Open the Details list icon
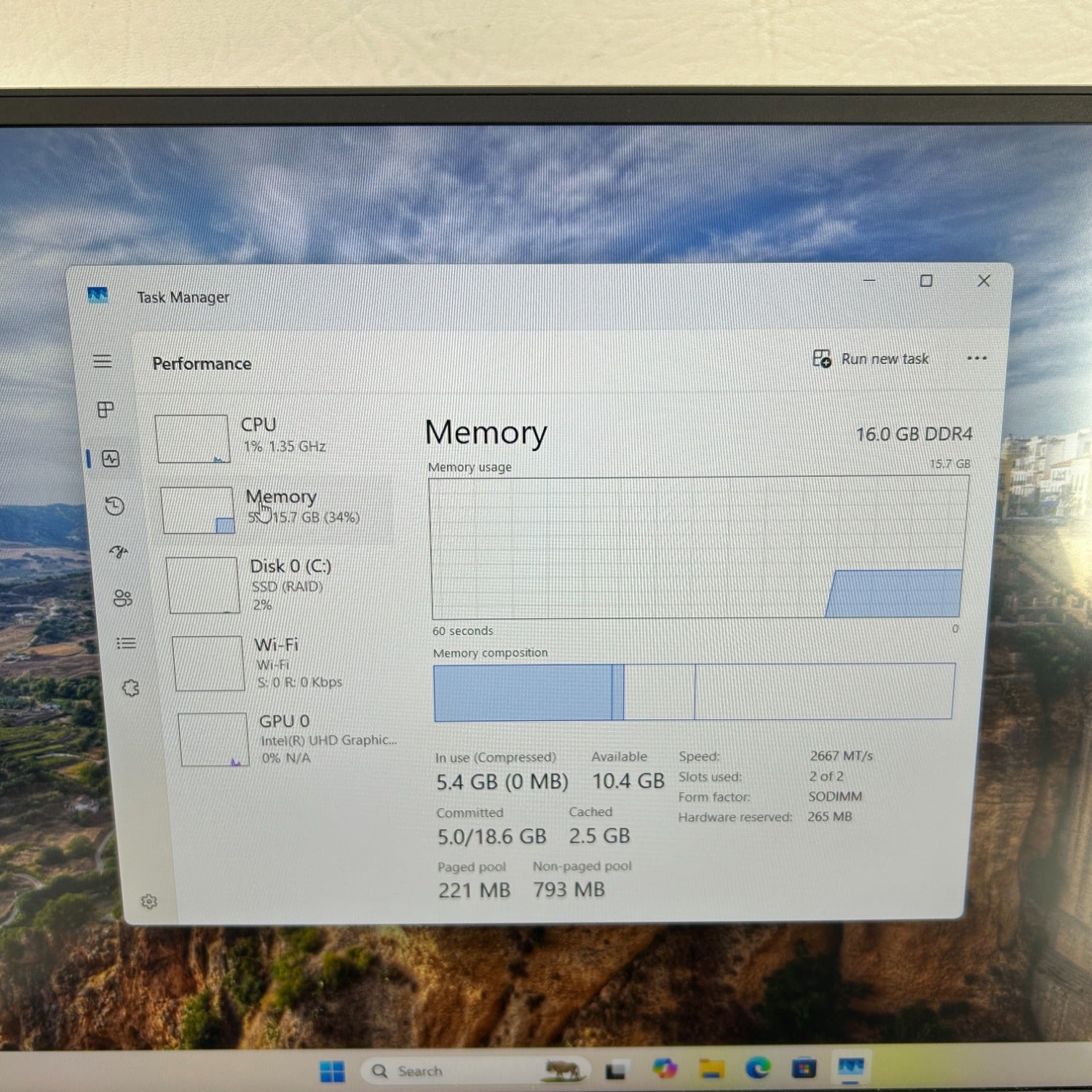The image size is (1092, 1092). 126,643
